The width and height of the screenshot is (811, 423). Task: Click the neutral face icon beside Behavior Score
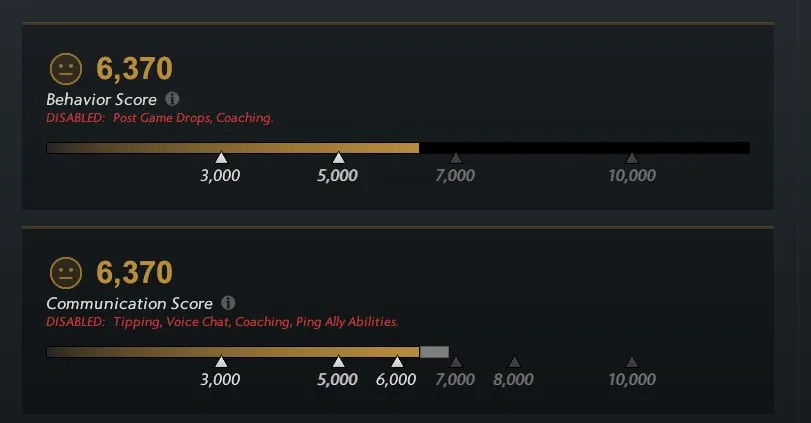click(66, 69)
